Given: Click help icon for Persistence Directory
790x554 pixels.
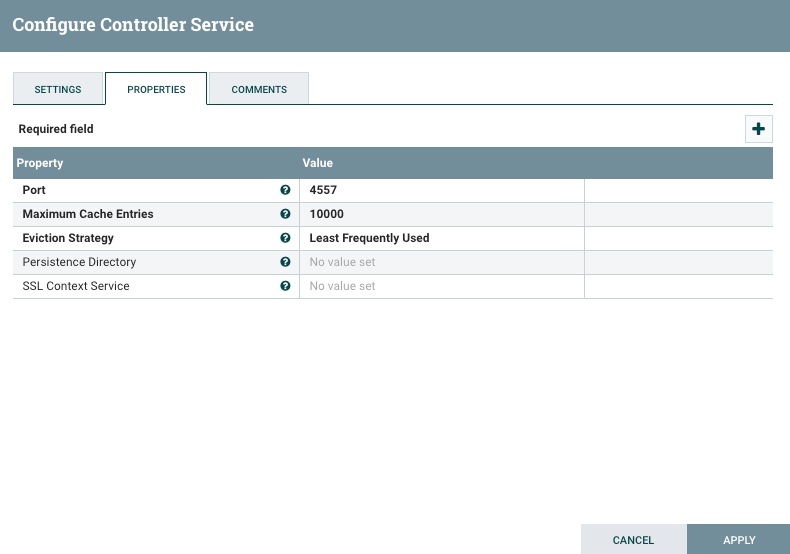Looking at the screenshot, I should point(285,262).
